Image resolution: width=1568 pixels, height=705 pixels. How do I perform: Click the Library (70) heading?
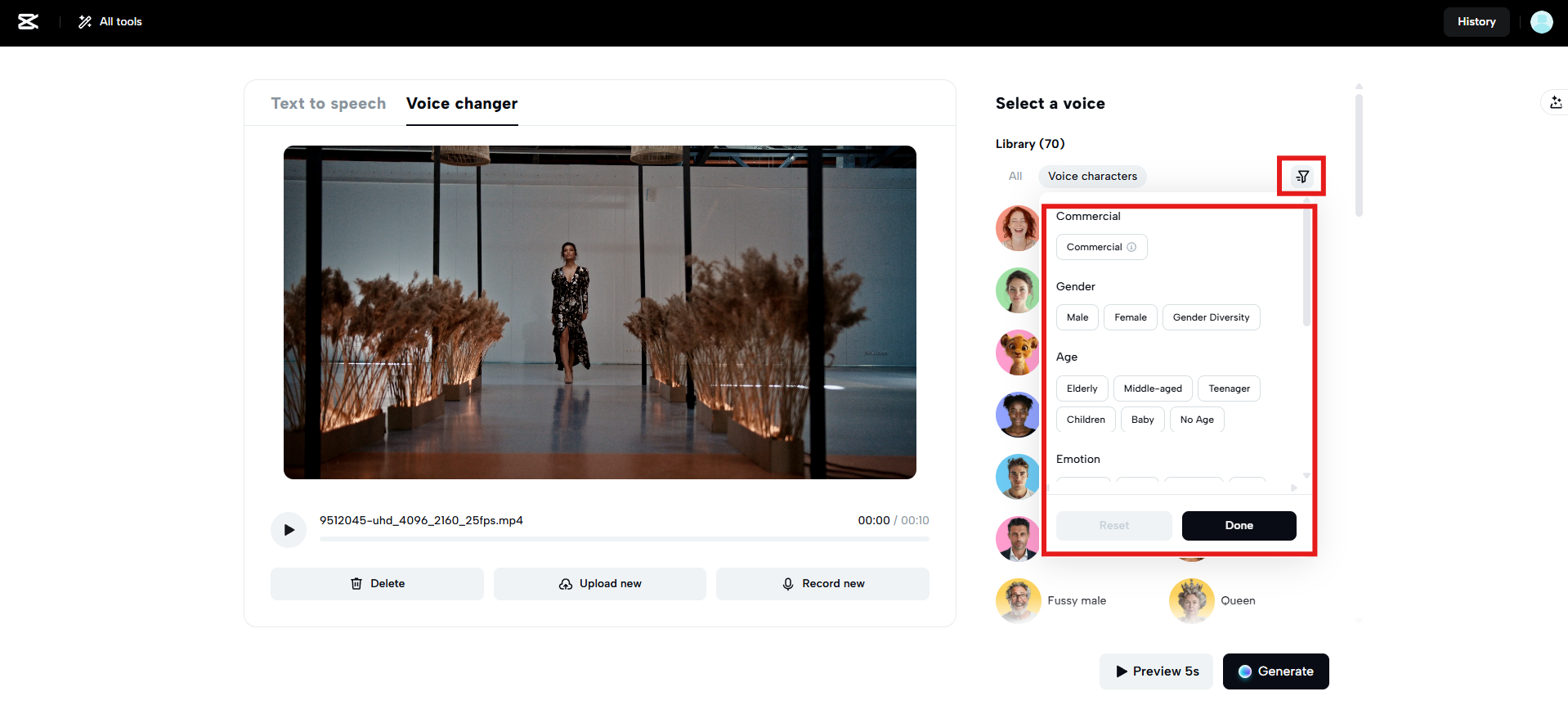tap(1030, 144)
